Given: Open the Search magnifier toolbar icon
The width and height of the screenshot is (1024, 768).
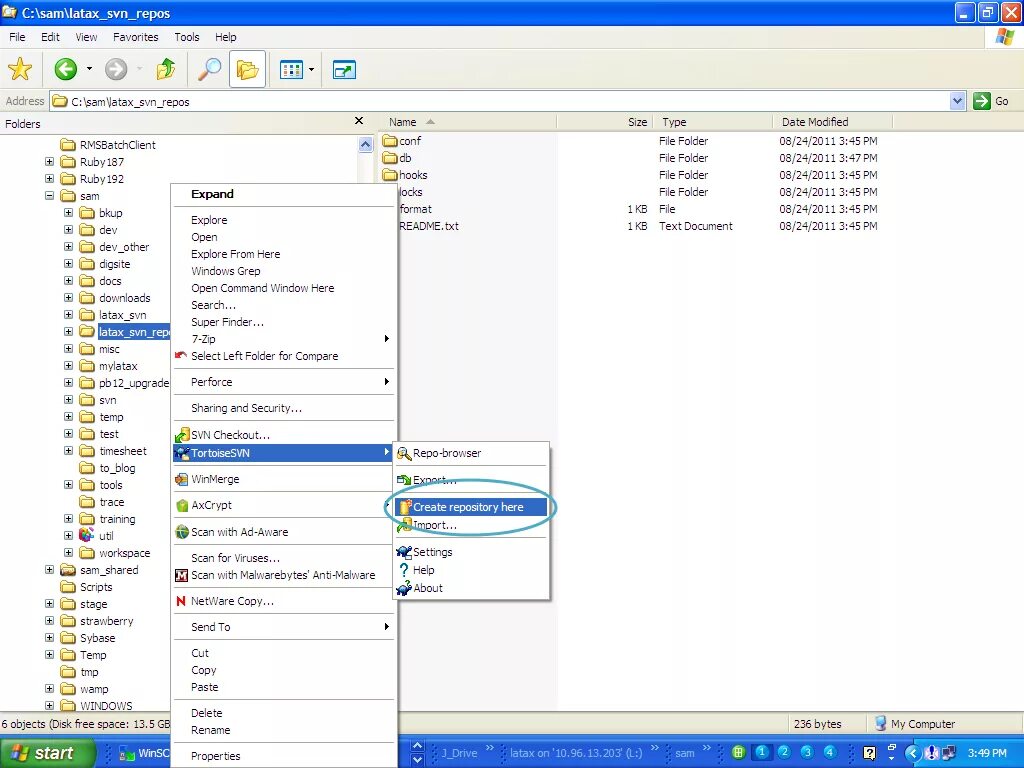Looking at the screenshot, I should pyautogui.click(x=210, y=69).
